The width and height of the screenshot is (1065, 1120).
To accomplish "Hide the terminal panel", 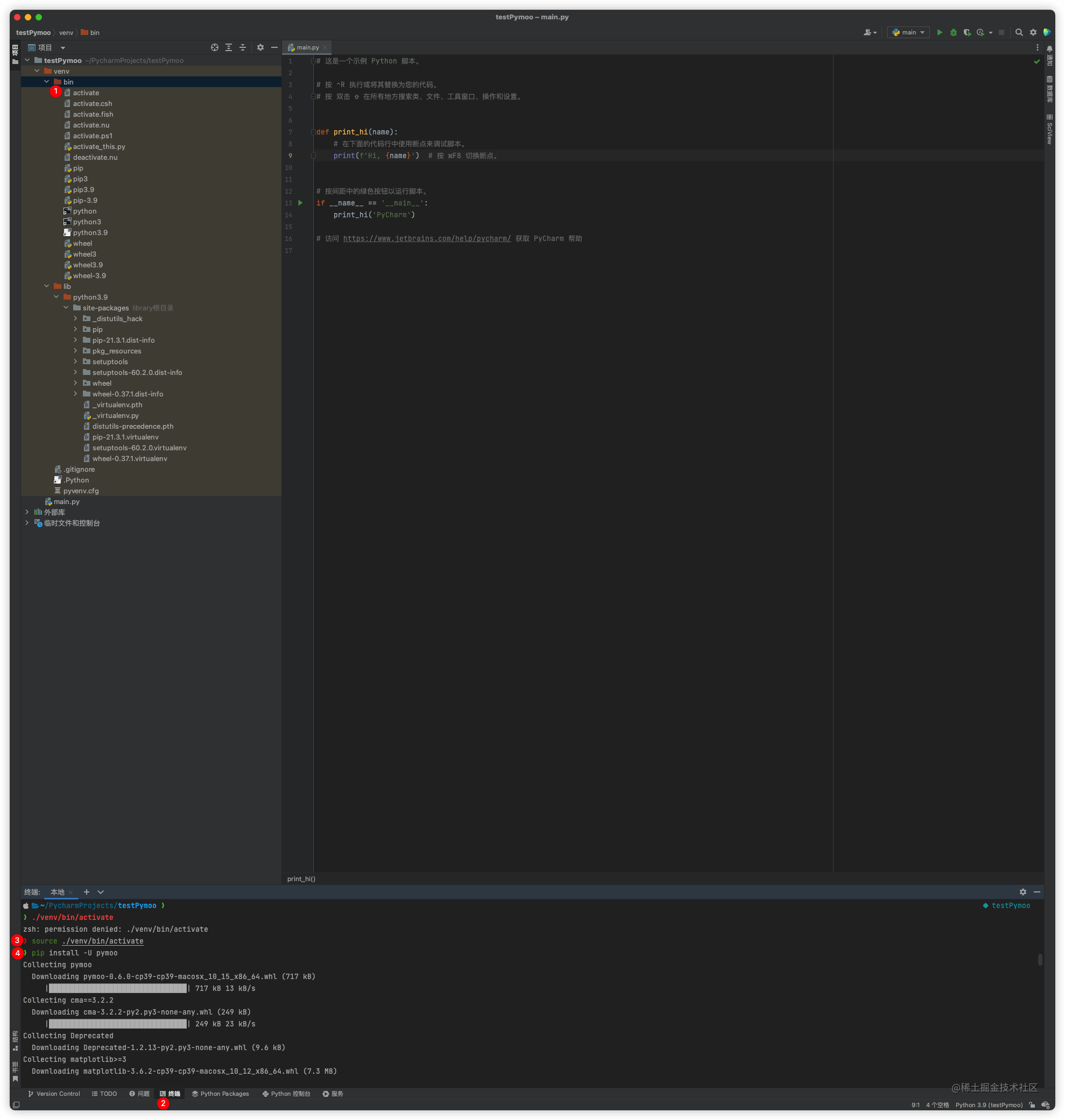I will (1036, 892).
